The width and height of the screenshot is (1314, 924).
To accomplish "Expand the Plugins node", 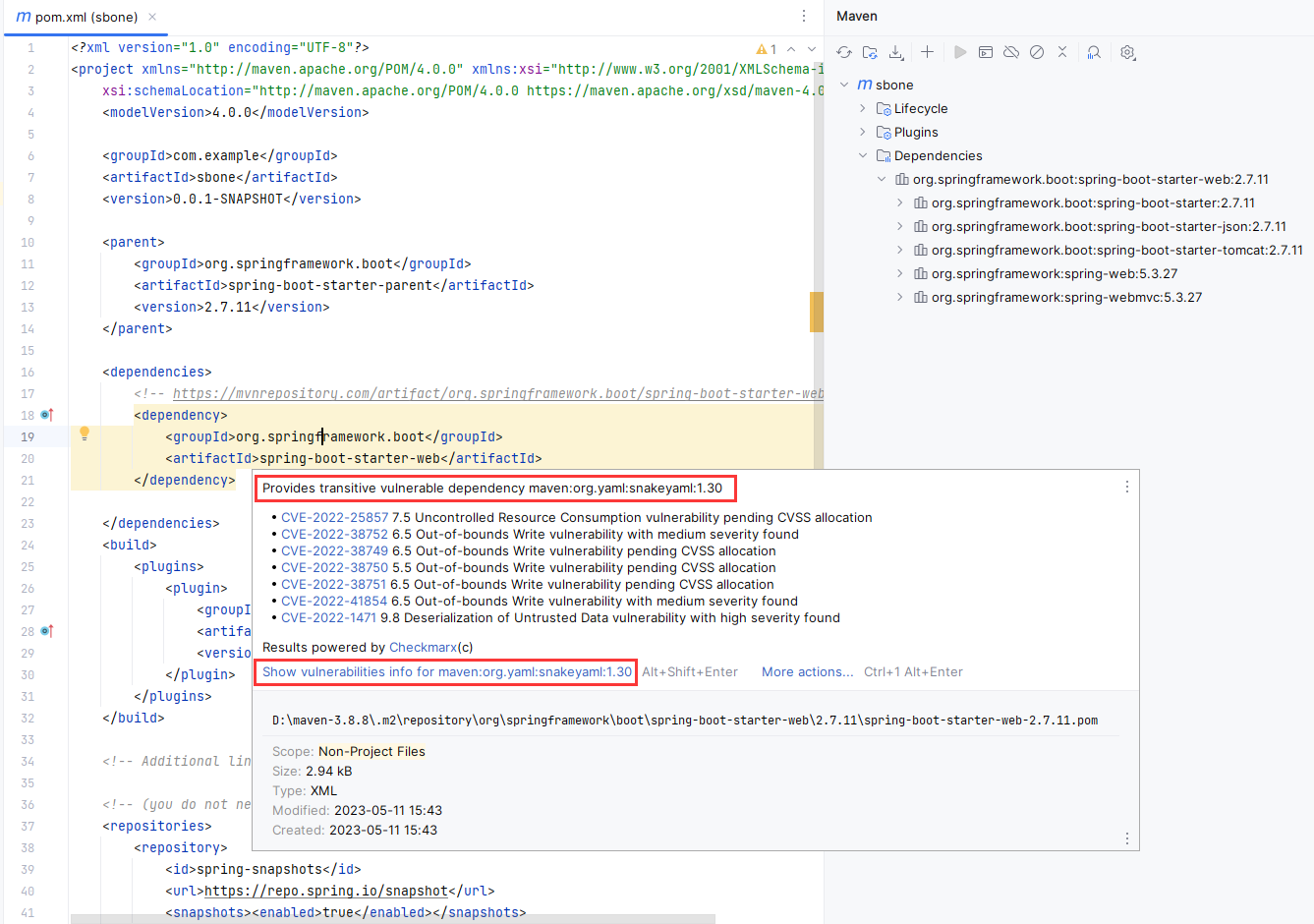I will tap(863, 132).
